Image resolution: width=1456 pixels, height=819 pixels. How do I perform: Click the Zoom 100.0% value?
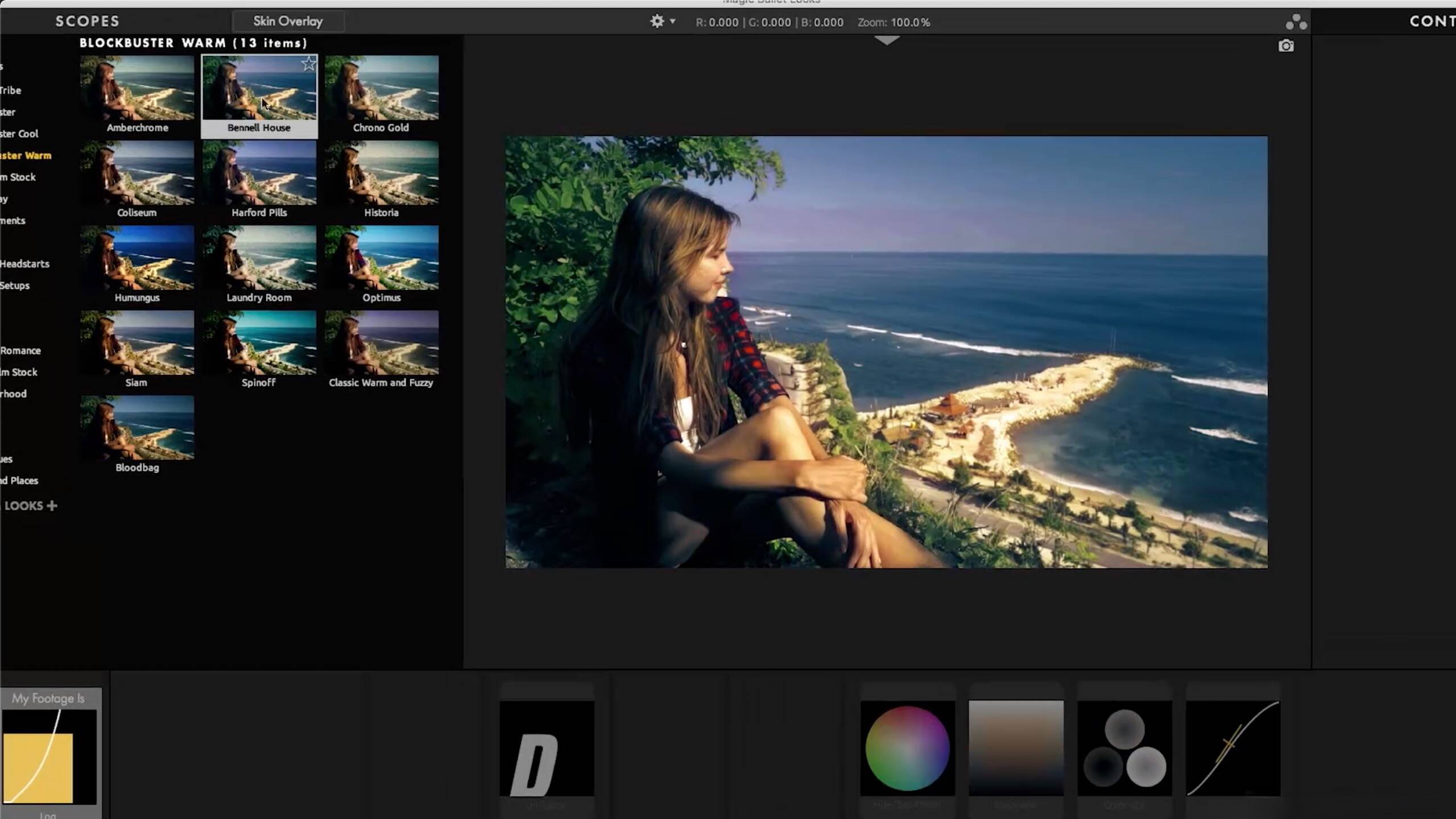910,23
